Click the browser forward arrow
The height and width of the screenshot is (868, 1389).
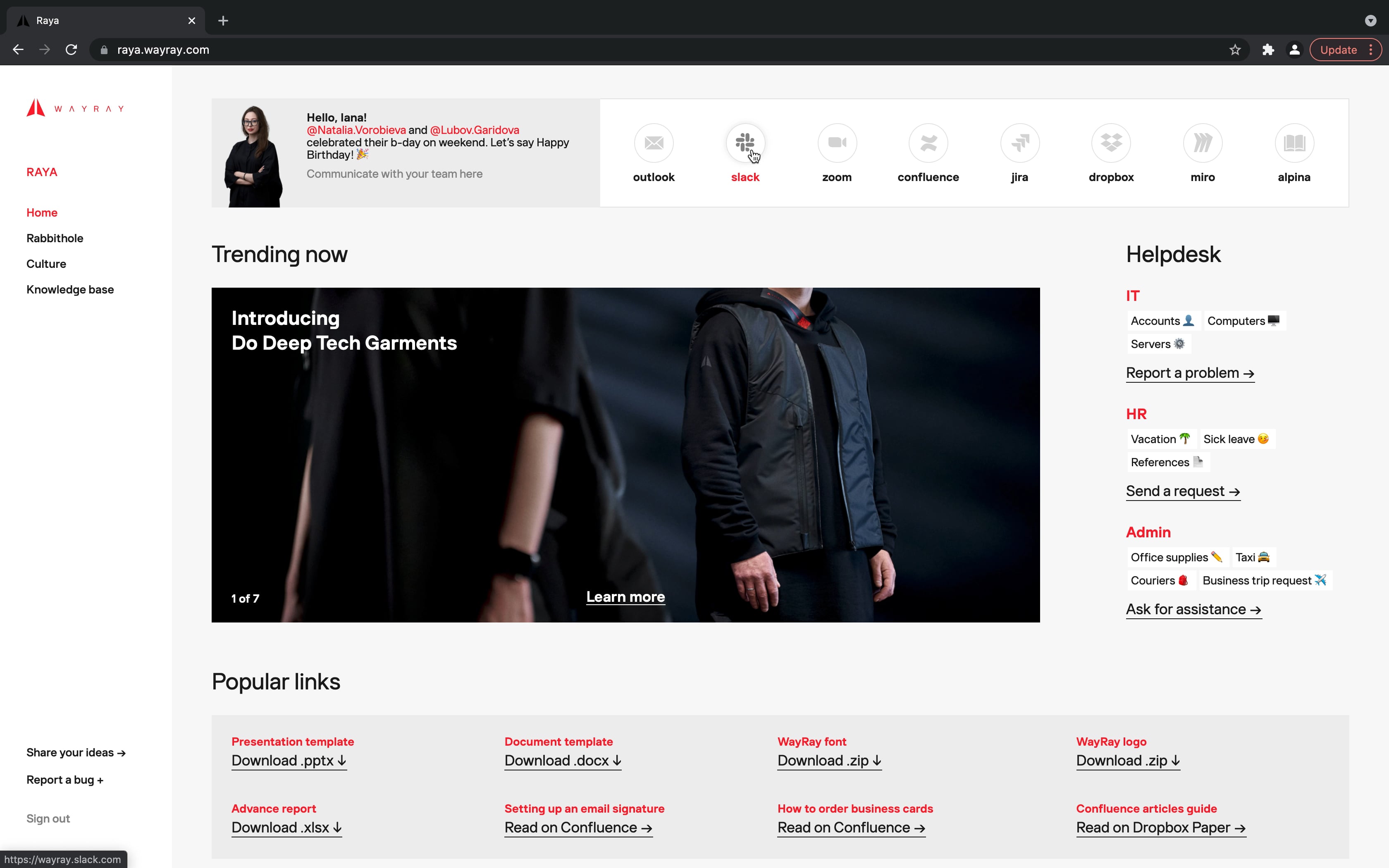tap(44, 50)
